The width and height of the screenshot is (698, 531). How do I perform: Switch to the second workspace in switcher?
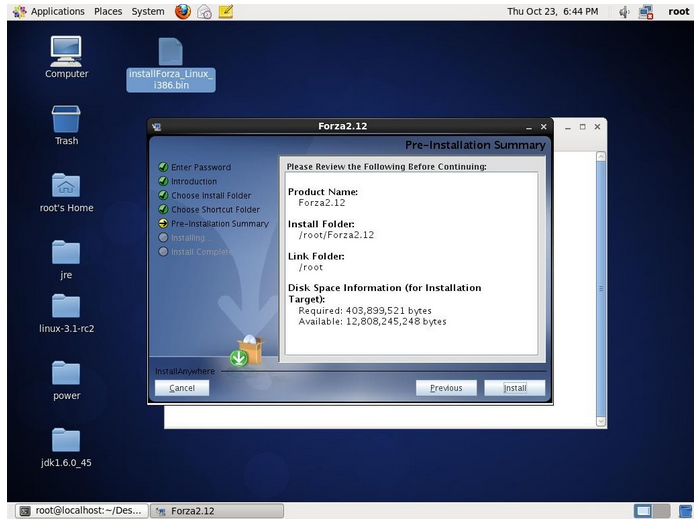click(661, 511)
